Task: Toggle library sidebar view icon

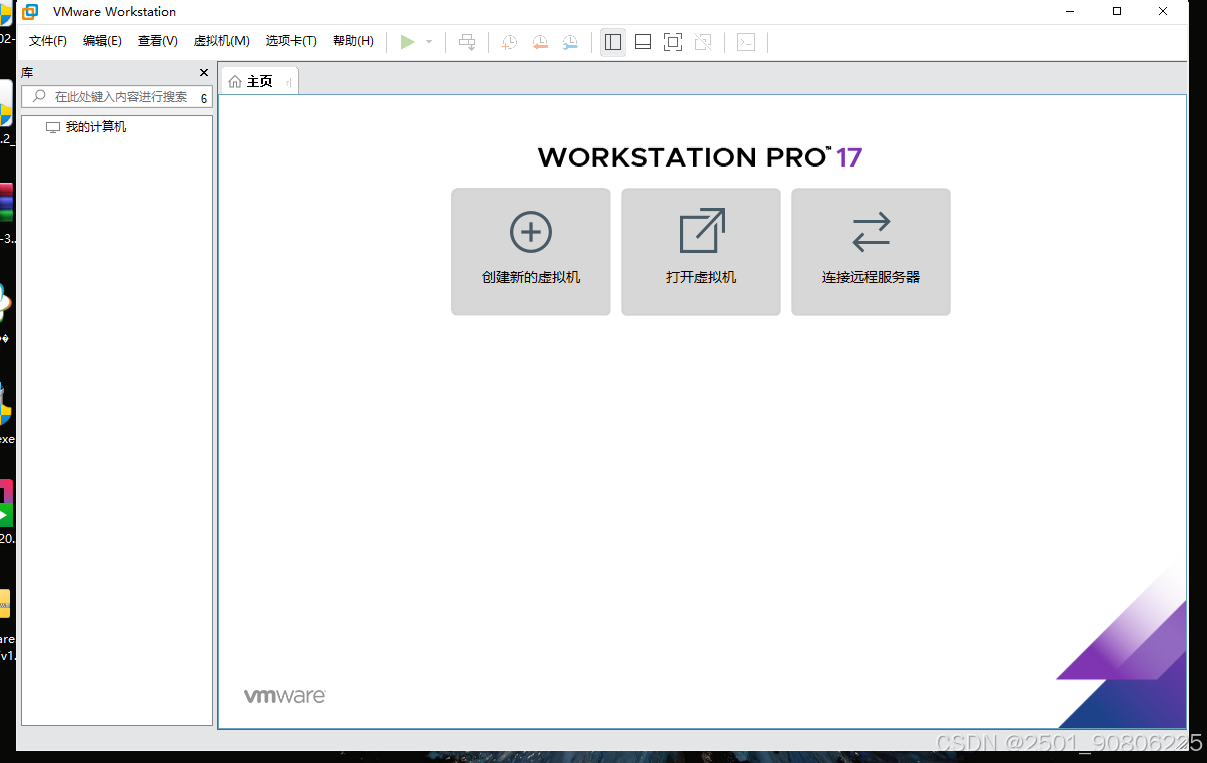Action: tap(613, 42)
